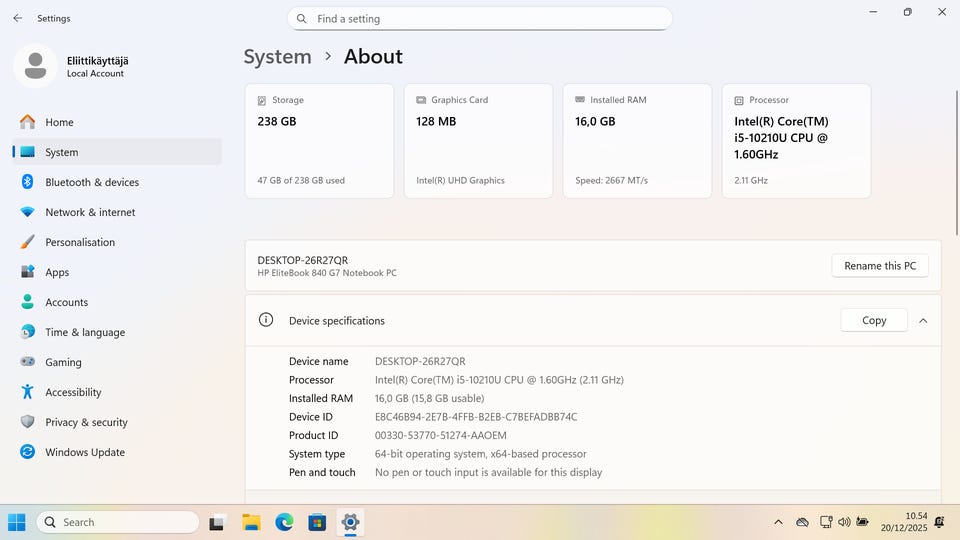Open Microsoft Store from taskbar

(x=317, y=522)
